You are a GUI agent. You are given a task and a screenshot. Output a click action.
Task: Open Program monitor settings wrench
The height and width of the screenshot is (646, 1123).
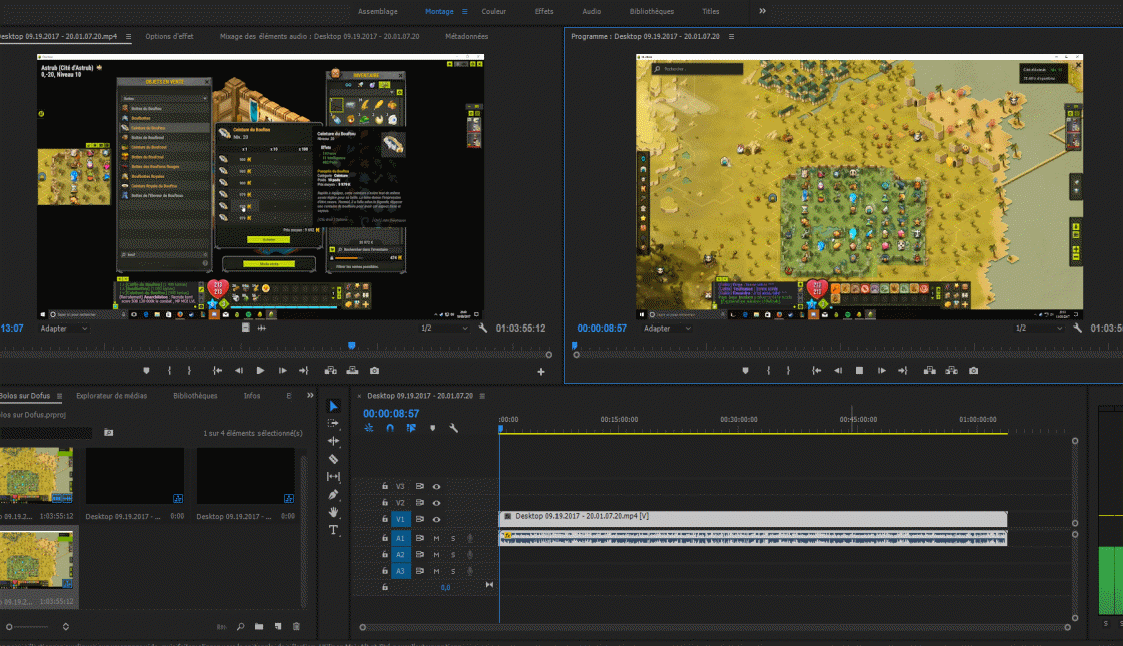pyautogui.click(x=1077, y=328)
